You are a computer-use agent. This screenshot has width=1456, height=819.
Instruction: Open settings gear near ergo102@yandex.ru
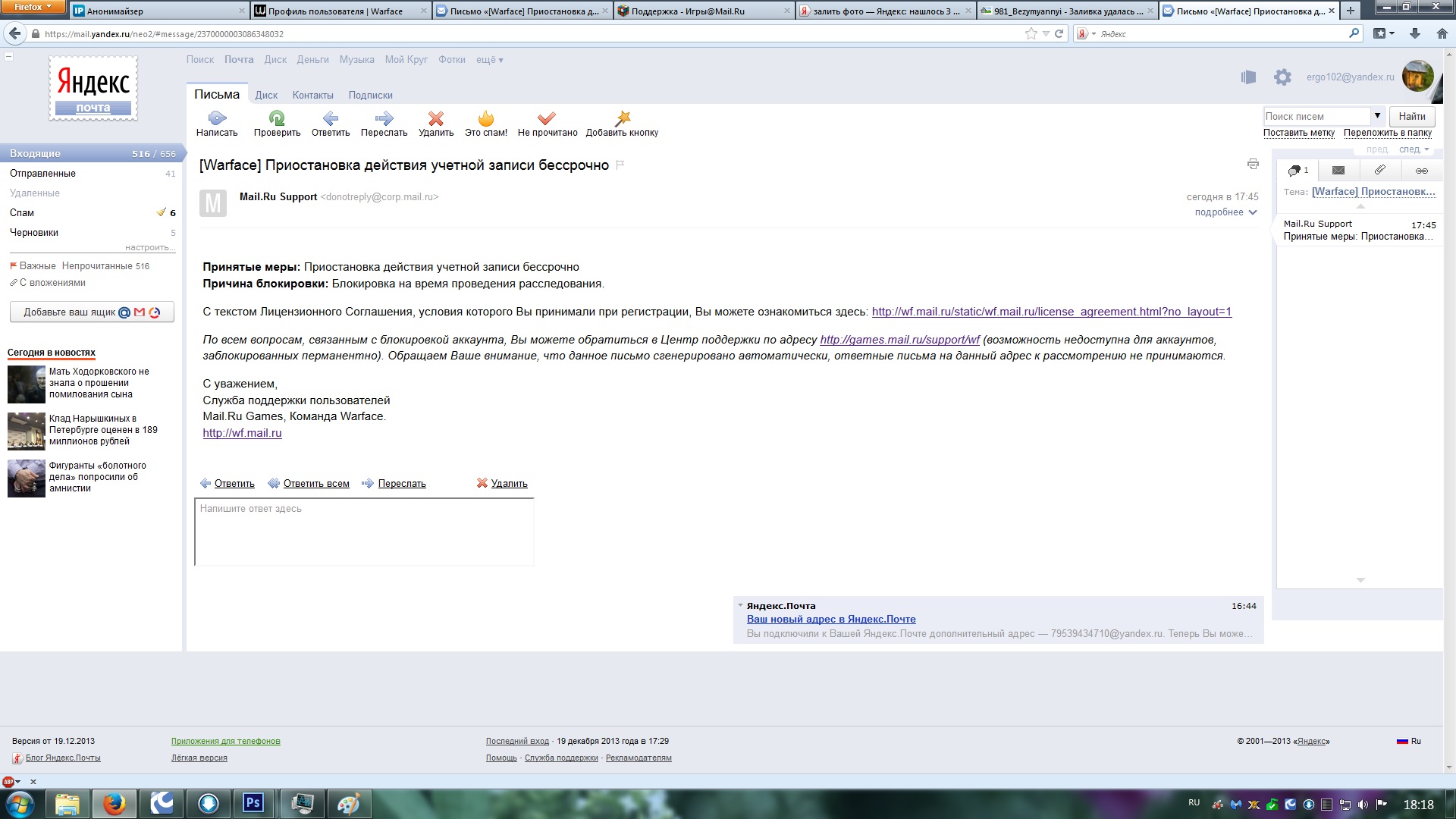1282,77
